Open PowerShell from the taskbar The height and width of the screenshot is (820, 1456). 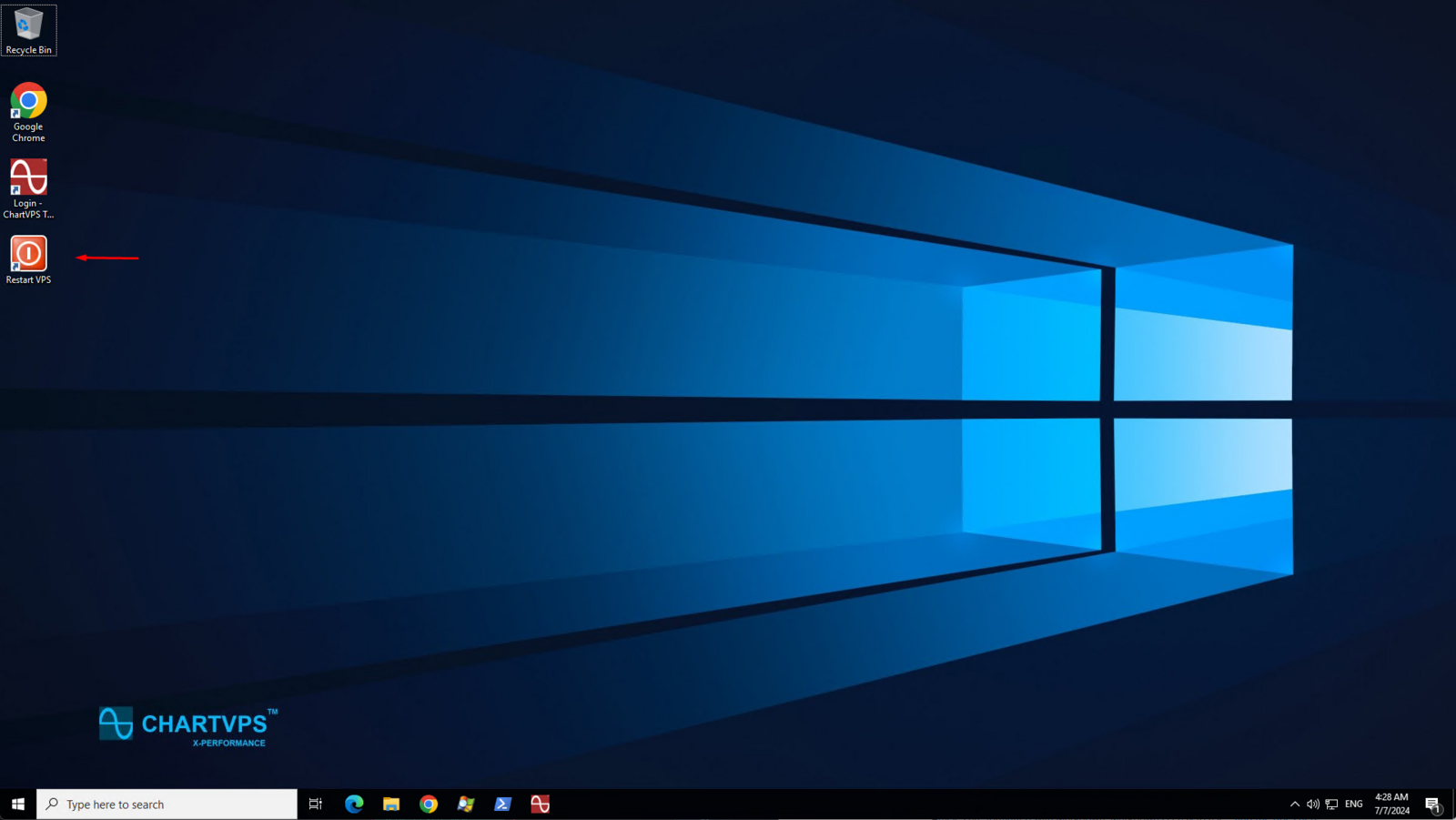click(x=502, y=804)
